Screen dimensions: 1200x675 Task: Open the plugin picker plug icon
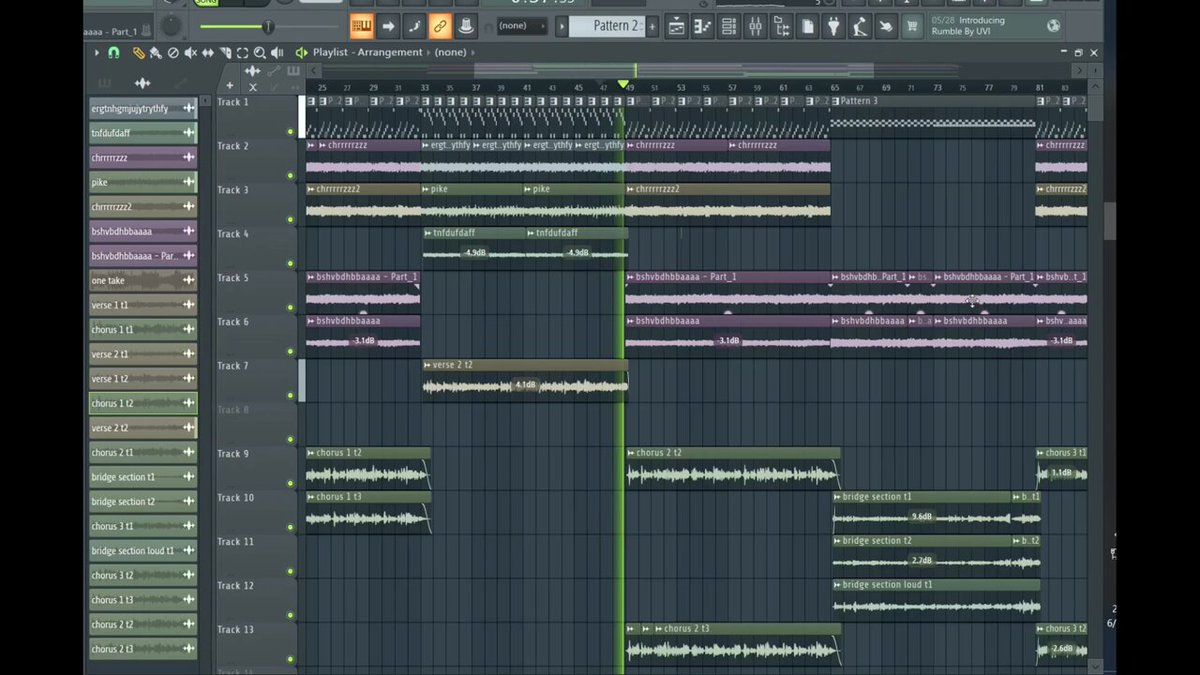point(833,26)
